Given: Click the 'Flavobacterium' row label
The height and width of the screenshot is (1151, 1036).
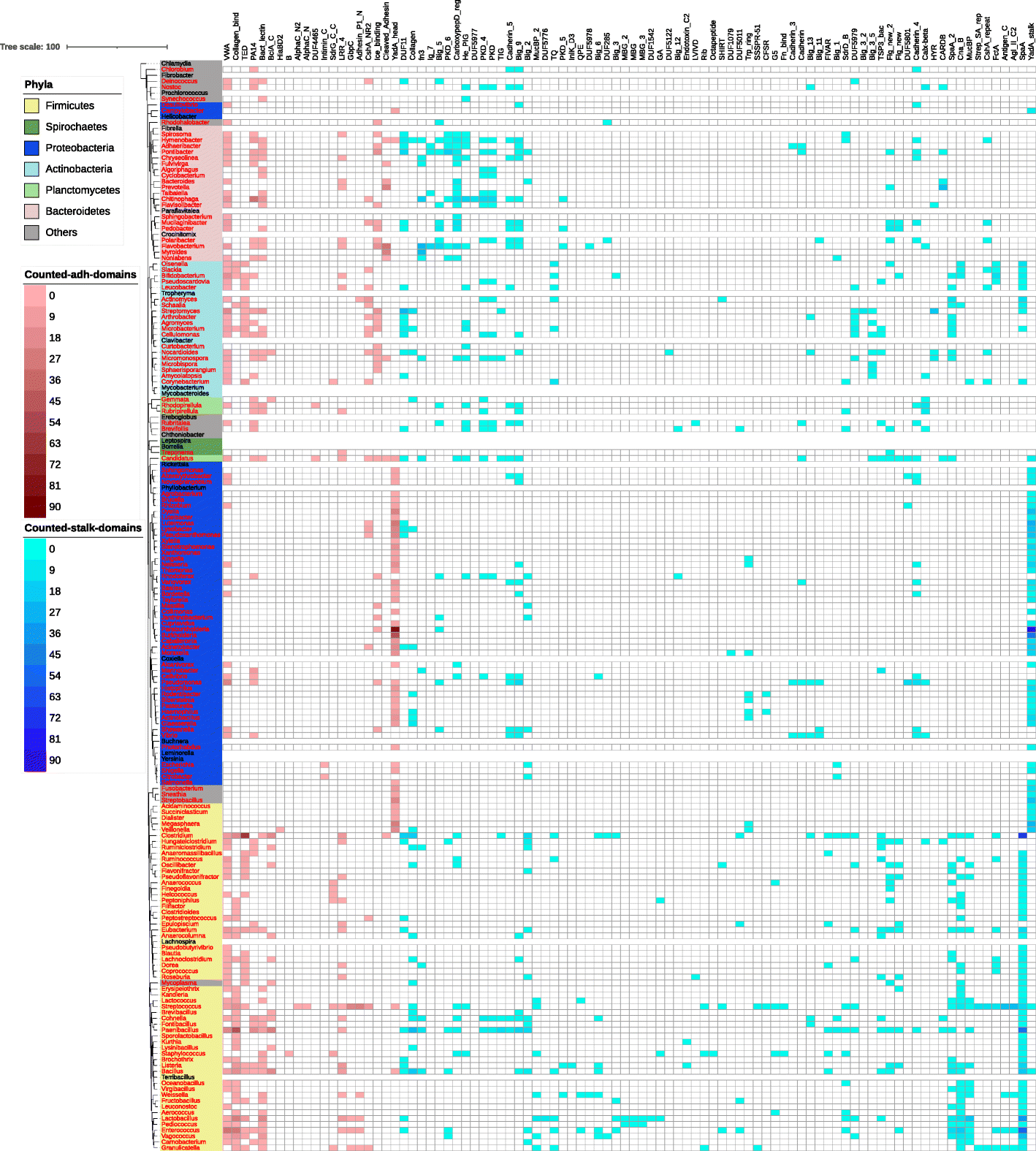Looking at the screenshot, I should click(183, 246).
